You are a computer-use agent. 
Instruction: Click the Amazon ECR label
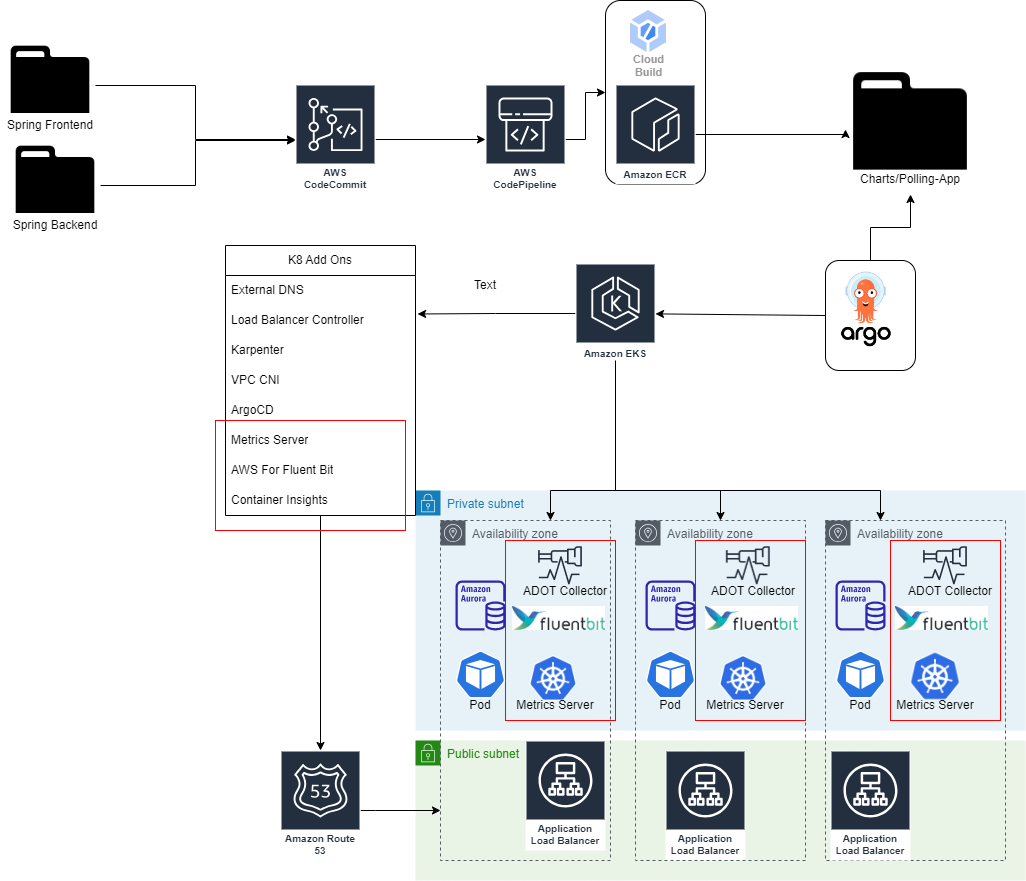click(x=655, y=175)
